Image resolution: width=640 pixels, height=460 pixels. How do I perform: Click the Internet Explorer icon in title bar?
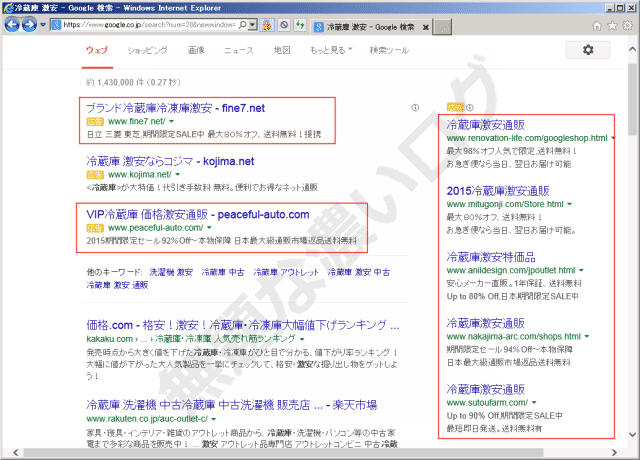pyautogui.click(x=8, y=8)
